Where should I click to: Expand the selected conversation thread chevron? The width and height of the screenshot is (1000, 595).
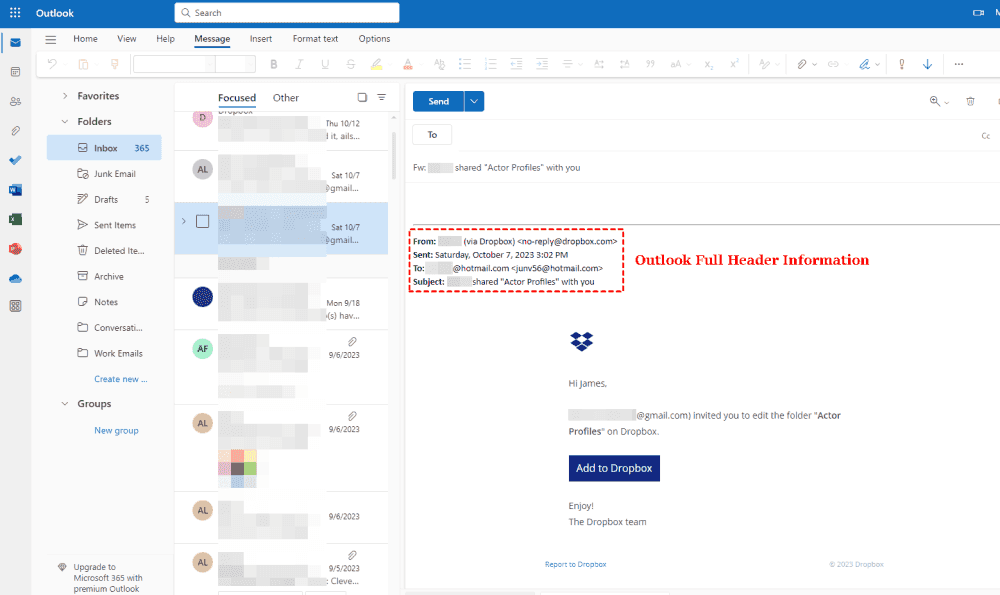point(184,221)
